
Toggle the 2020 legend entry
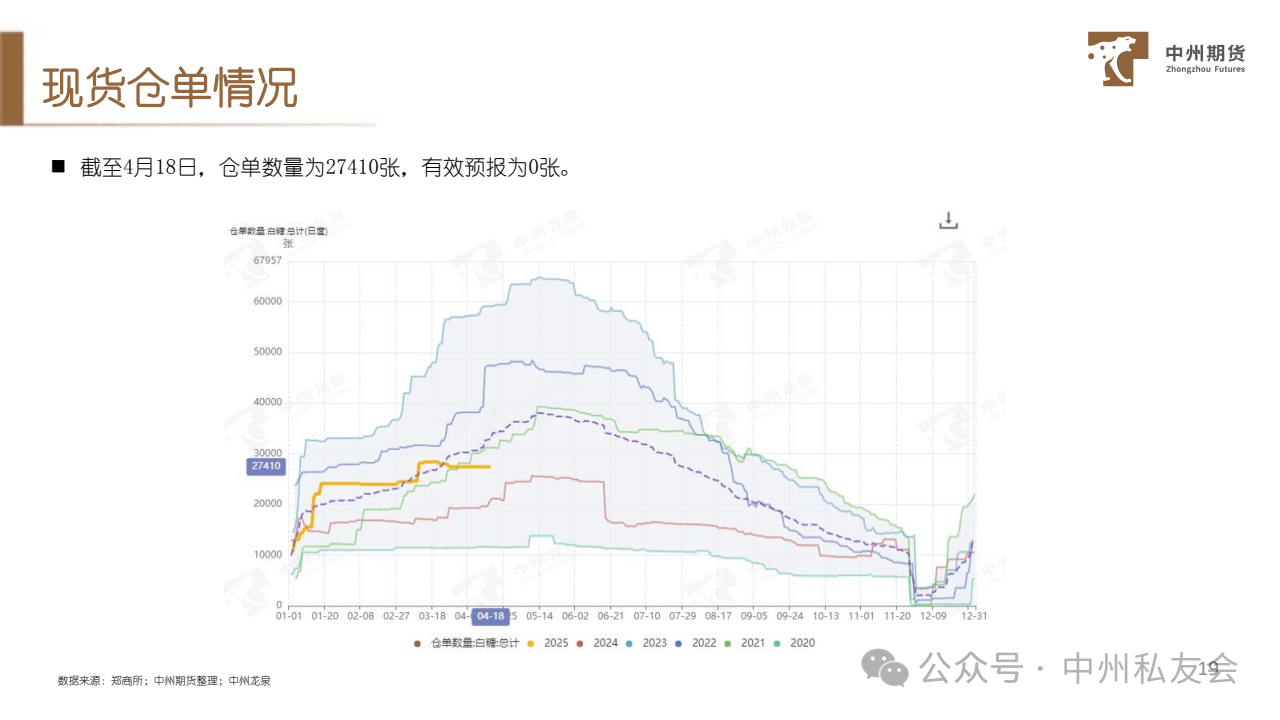tap(794, 643)
